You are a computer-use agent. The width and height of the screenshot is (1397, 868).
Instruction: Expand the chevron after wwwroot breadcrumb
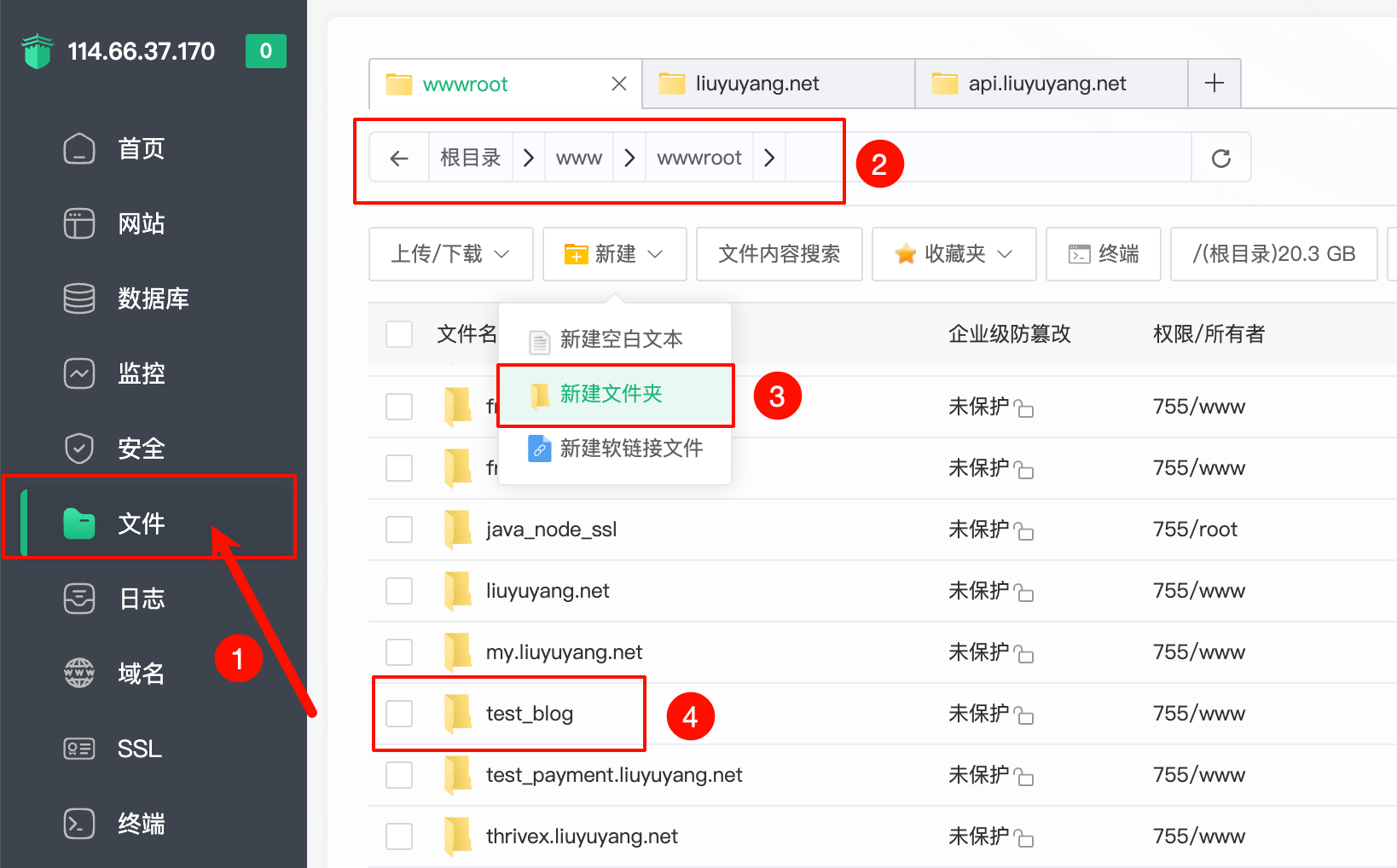(769, 158)
